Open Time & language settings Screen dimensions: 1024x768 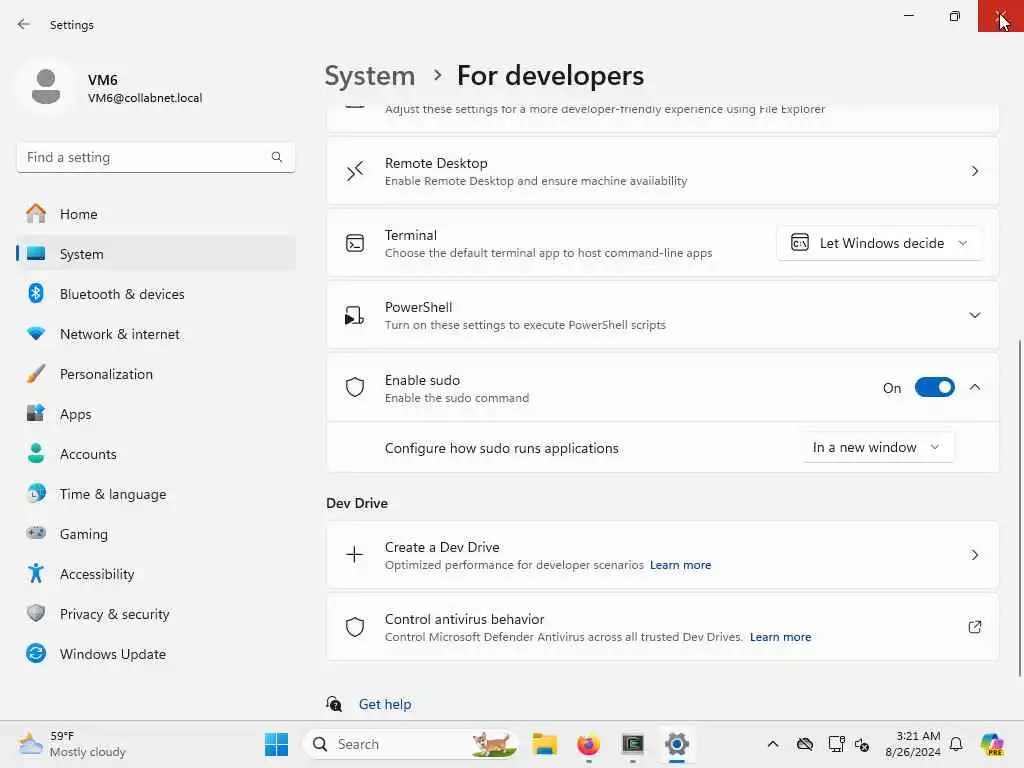pyautogui.click(x=155, y=494)
